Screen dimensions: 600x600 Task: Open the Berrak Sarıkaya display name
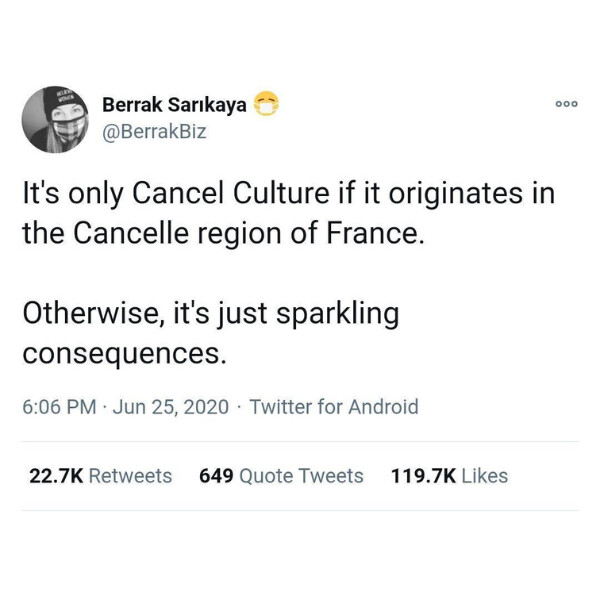tap(174, 105)
